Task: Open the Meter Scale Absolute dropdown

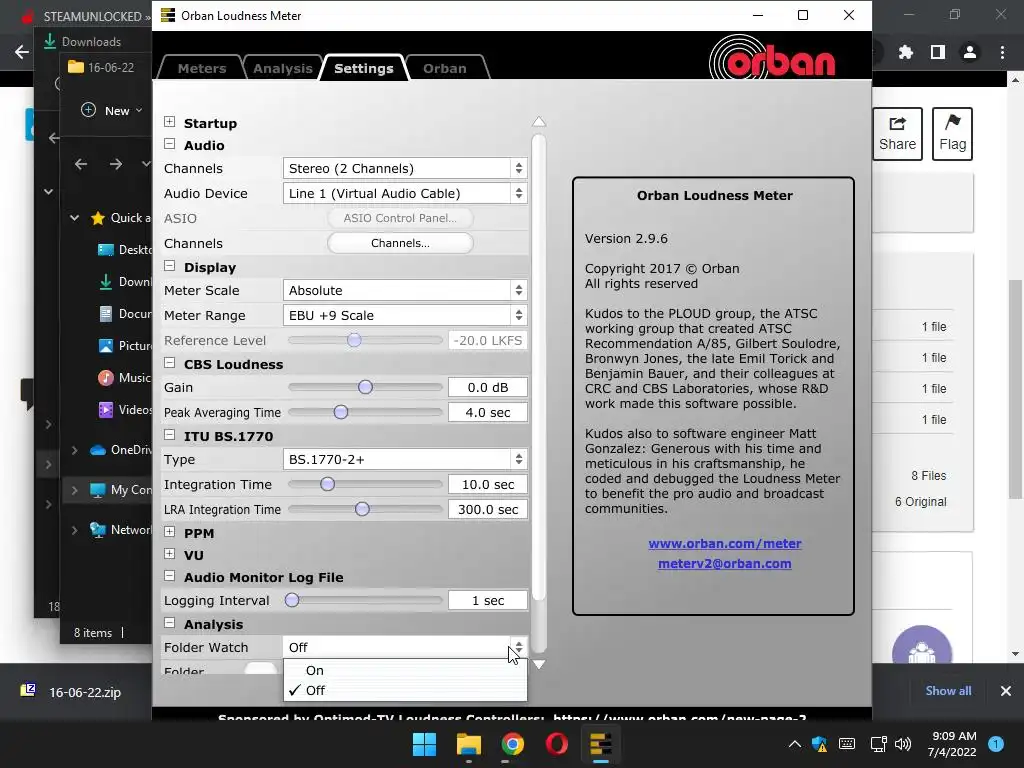Action: point(405,291)
